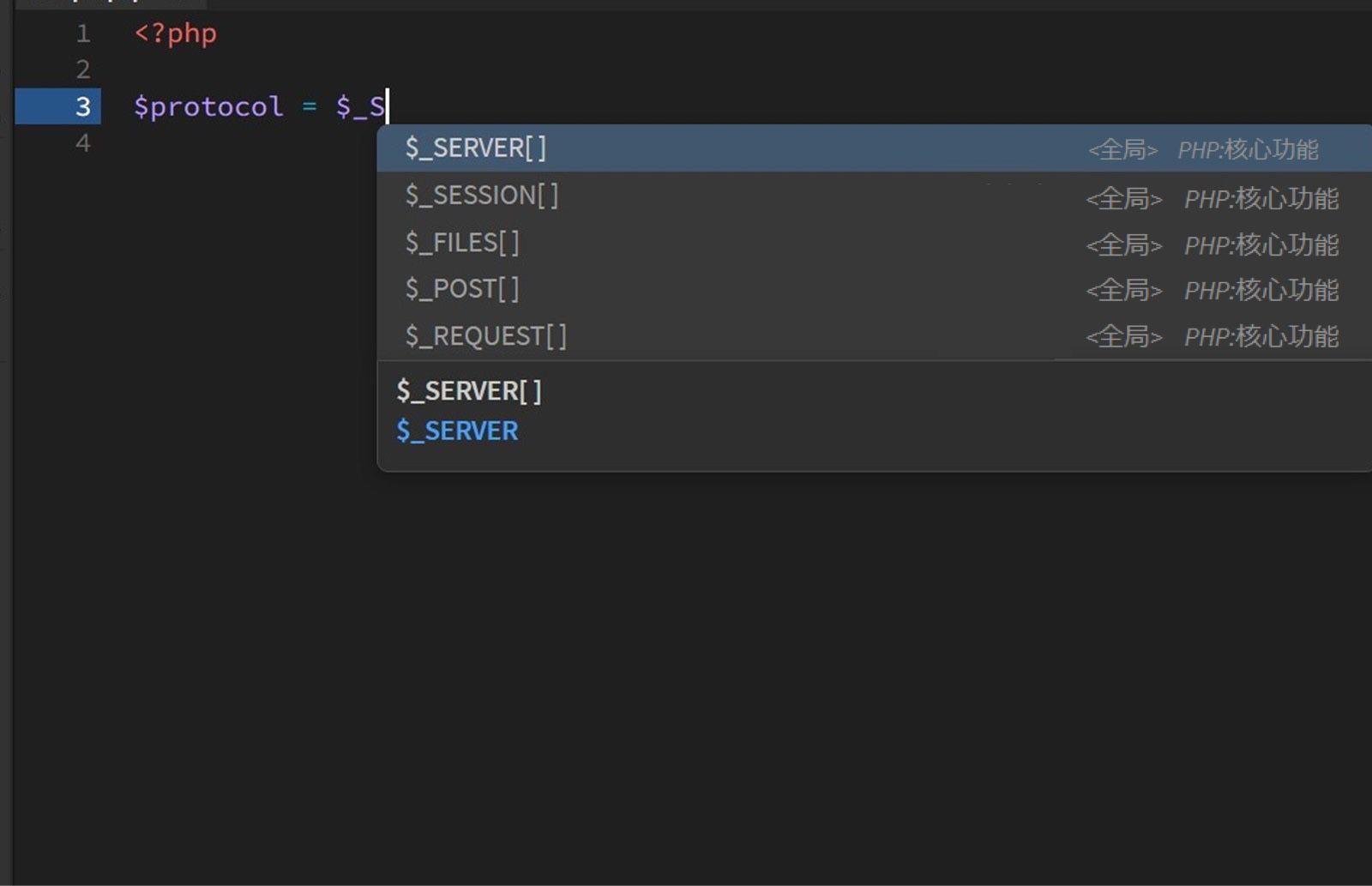Click line number 4 in the gutter
Screen dimensions: 1372x886
coord(82,143)
